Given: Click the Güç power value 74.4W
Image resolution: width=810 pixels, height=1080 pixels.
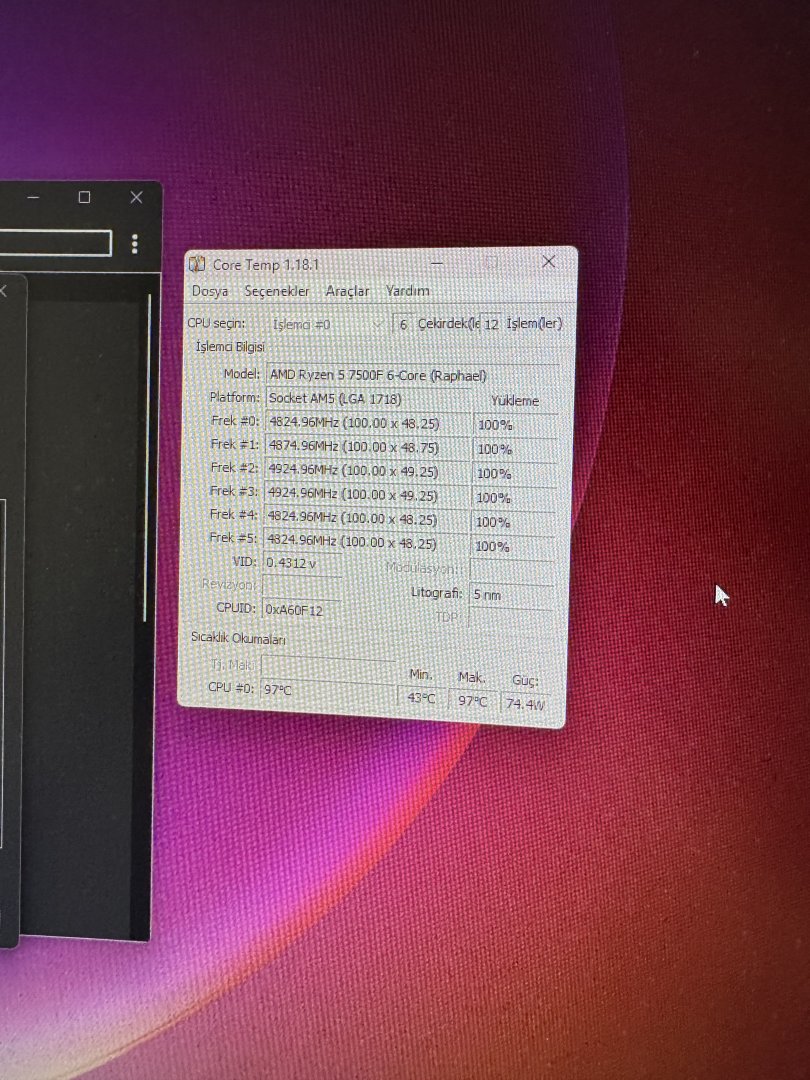Looking at the screenshot, I should pos(525,704).
